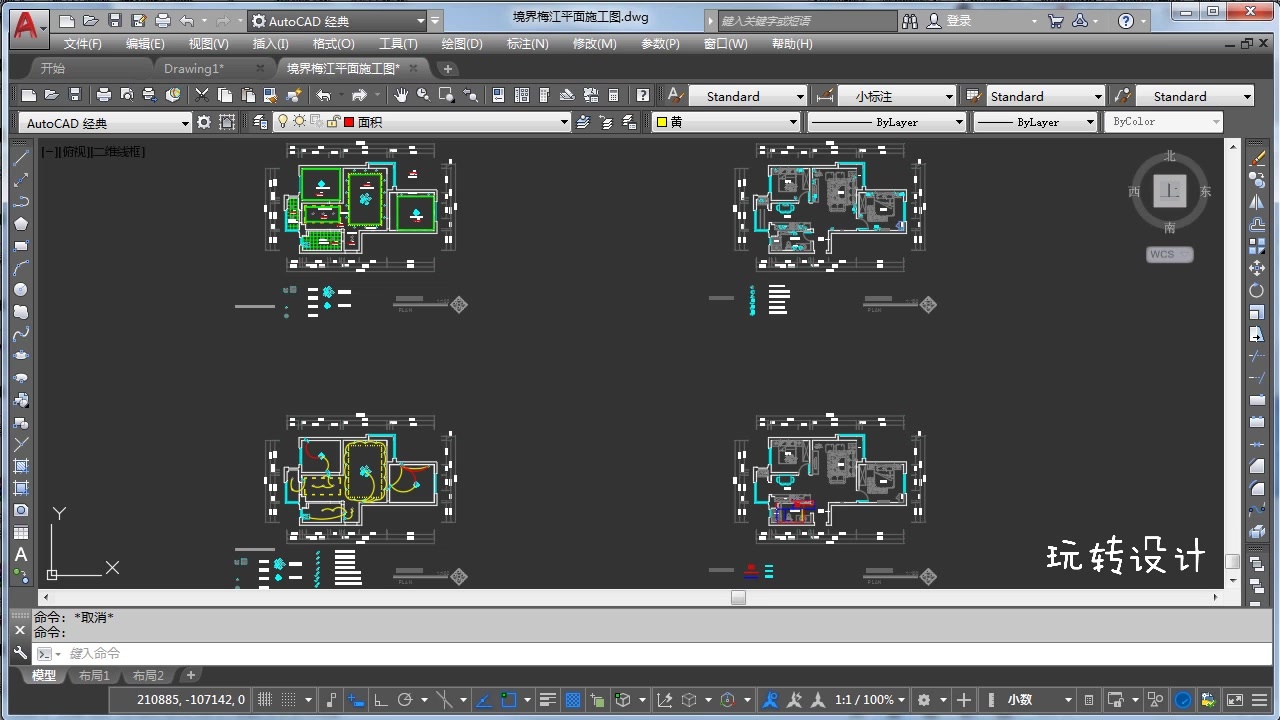Select the Rotate modify tool
This screenshot has height=720, width=1280.
coord(1257,290)
